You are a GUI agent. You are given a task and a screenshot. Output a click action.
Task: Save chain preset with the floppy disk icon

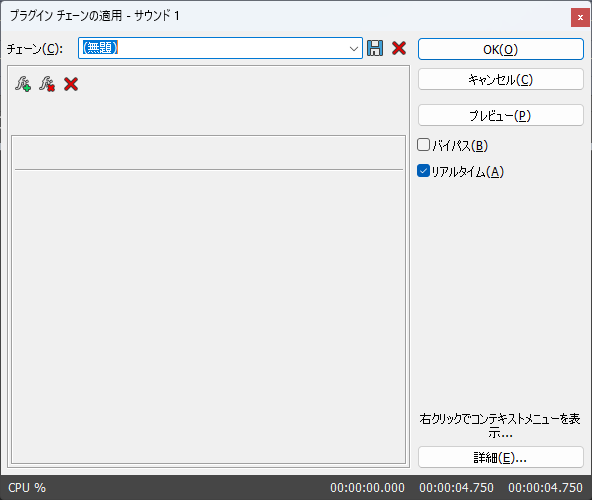(375, 48)
